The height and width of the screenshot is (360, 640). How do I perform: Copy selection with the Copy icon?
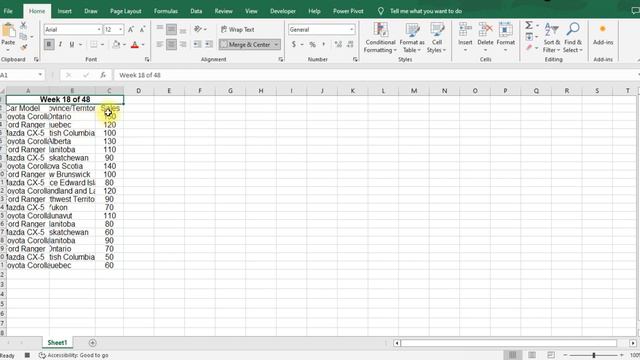click(24, 37)
